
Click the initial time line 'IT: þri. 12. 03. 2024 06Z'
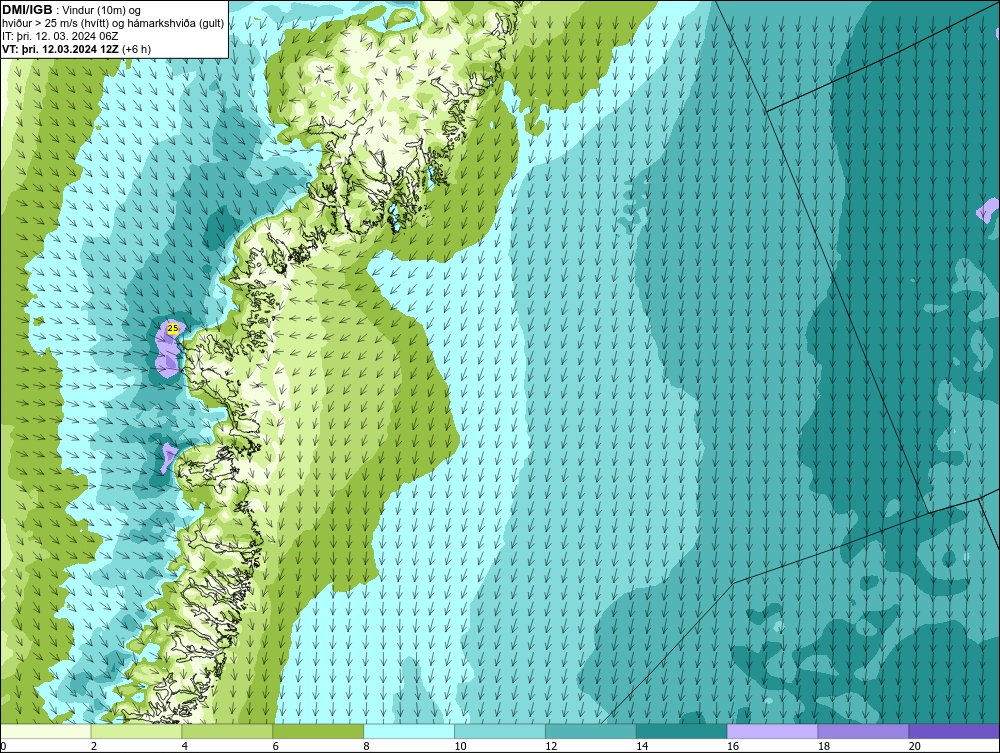click(60, 36)
